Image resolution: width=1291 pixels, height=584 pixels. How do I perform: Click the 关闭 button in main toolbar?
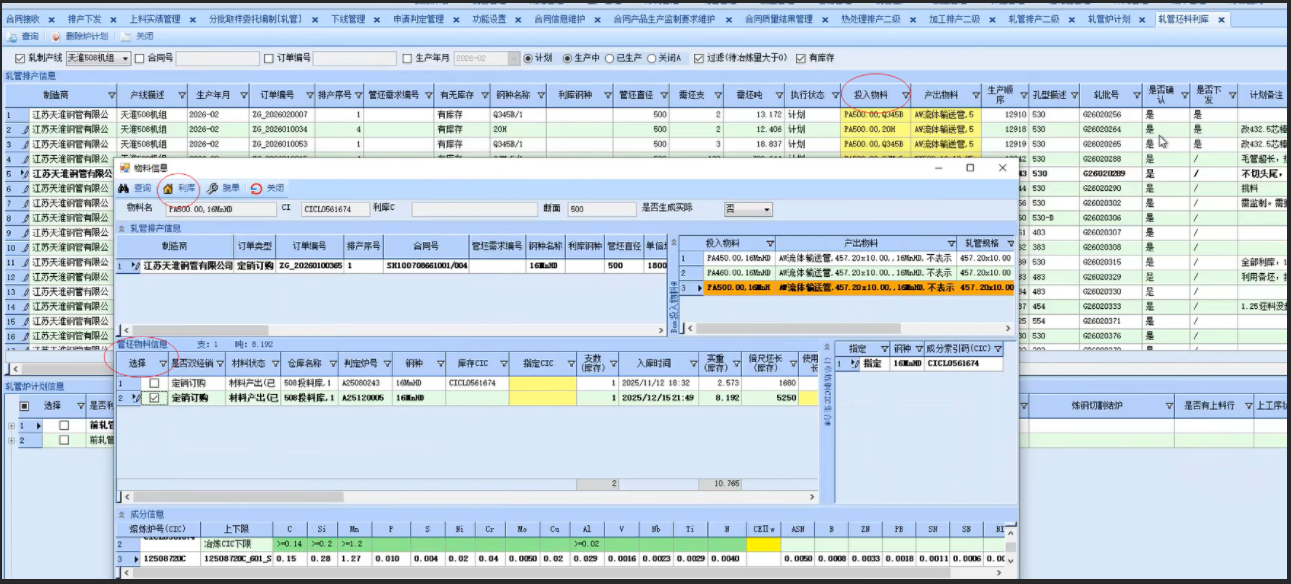tap(138, 36)
